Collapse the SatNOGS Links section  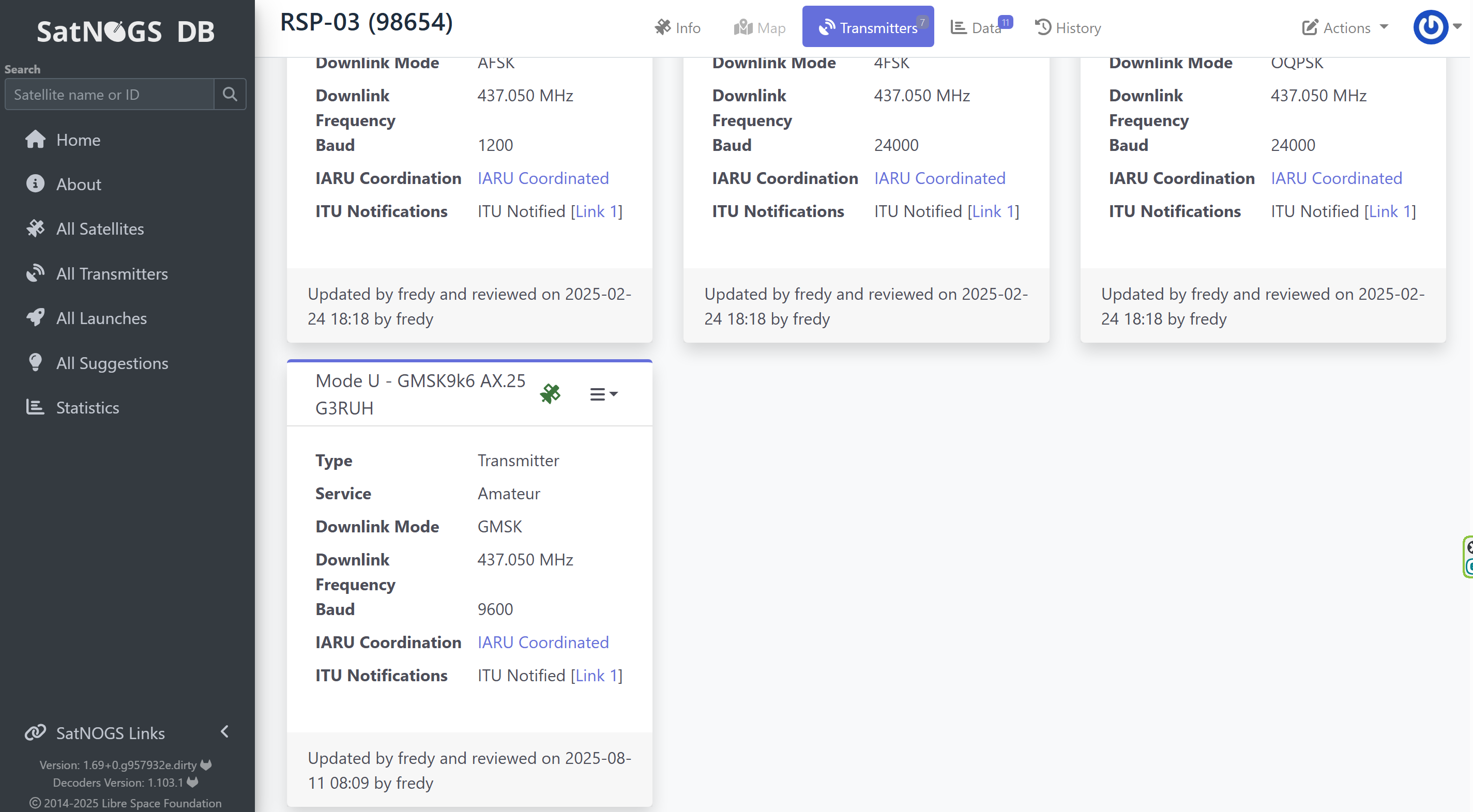(x=225, y=732)
